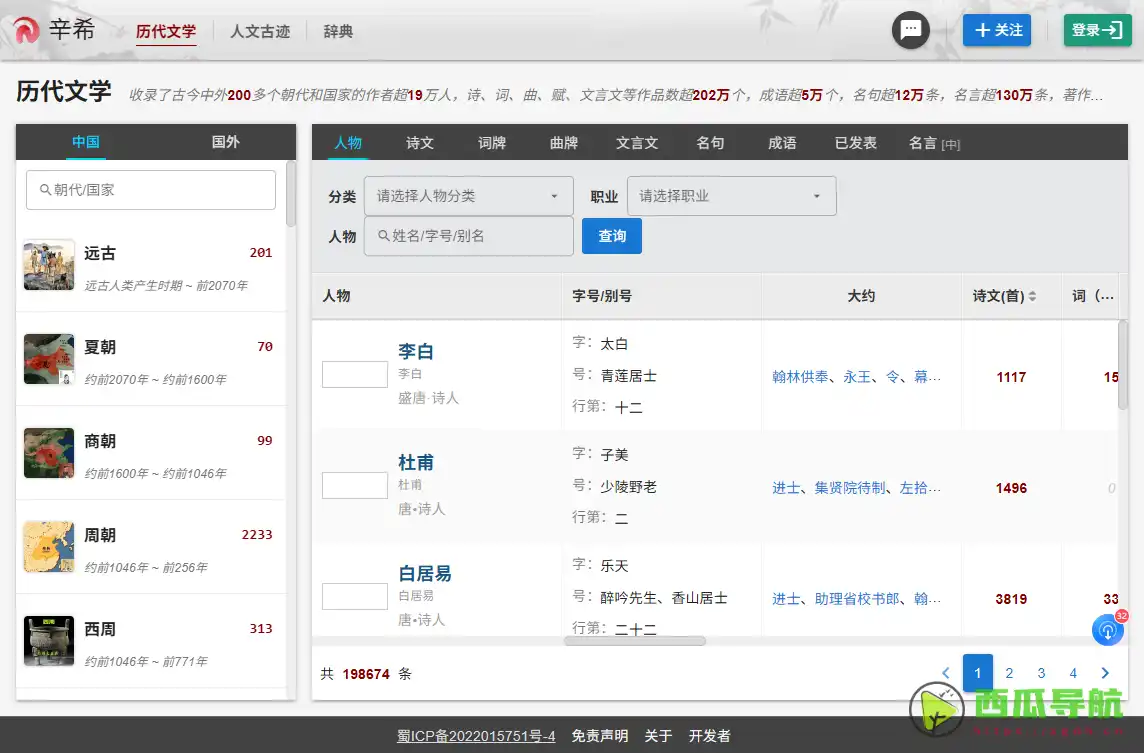Open the 集贤院待制 title link for 杜甫
This screenshot has height=753, width=1144.
click(x=850, y=488)
